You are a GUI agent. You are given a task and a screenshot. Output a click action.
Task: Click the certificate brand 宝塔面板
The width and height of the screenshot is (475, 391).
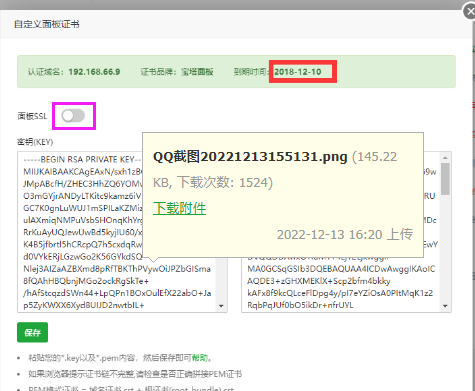[x=197, y=72]
